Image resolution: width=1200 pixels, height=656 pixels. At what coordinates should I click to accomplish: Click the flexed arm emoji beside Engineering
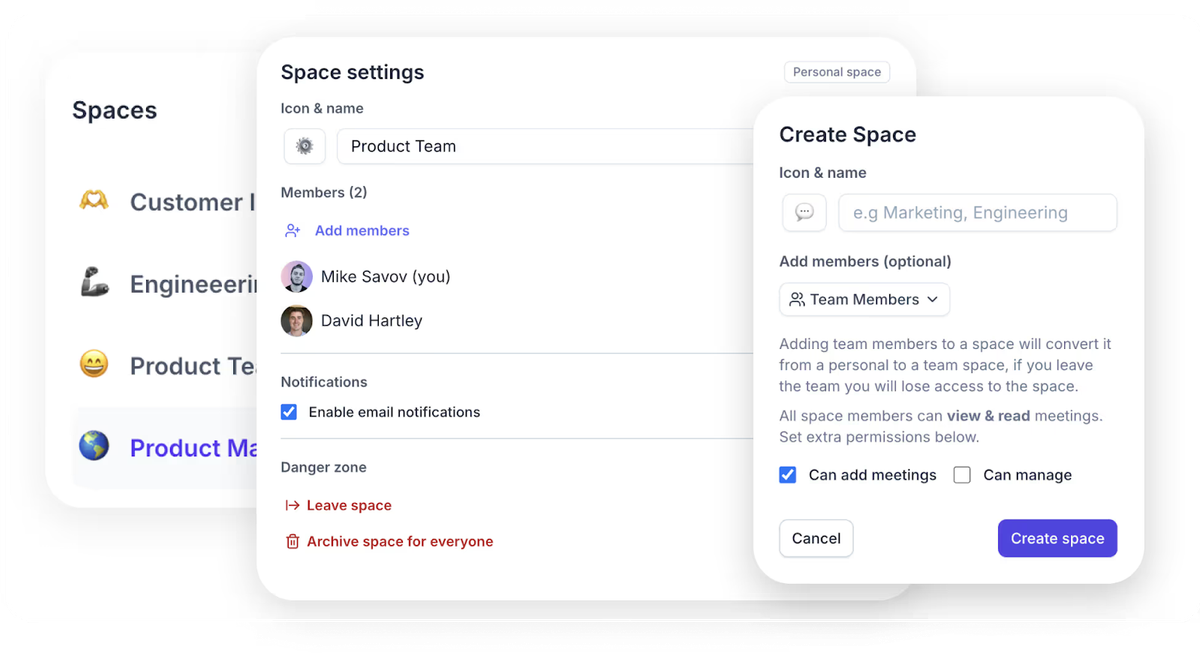94,283
